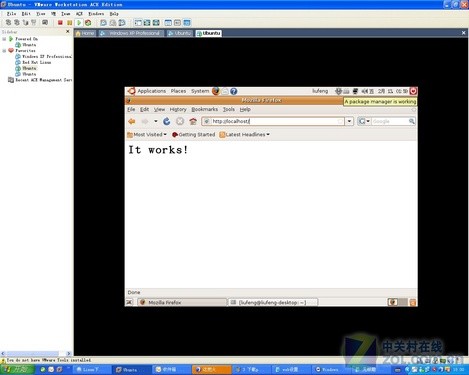This screenshot has height=375, width=469.
Task: Open the Ubuntu Applications menu
Action: 151,91
